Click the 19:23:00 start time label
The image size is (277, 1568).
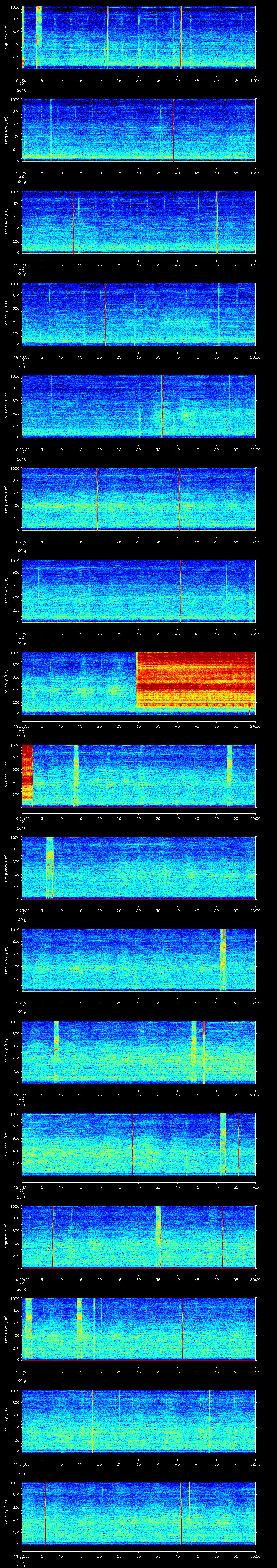click(22, 726)
